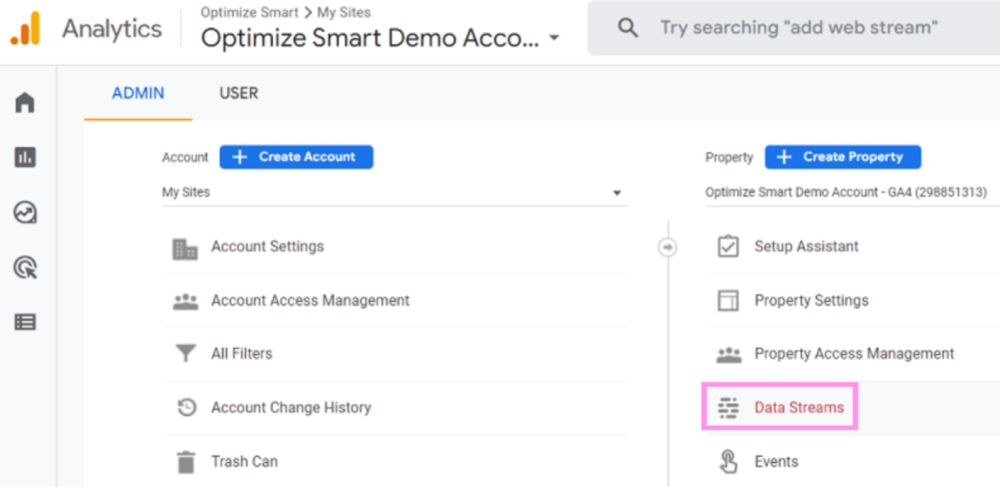Open the Explore icon in sidebar
The width and height of the screenshot is (1000, 487).
coord(25,212)
